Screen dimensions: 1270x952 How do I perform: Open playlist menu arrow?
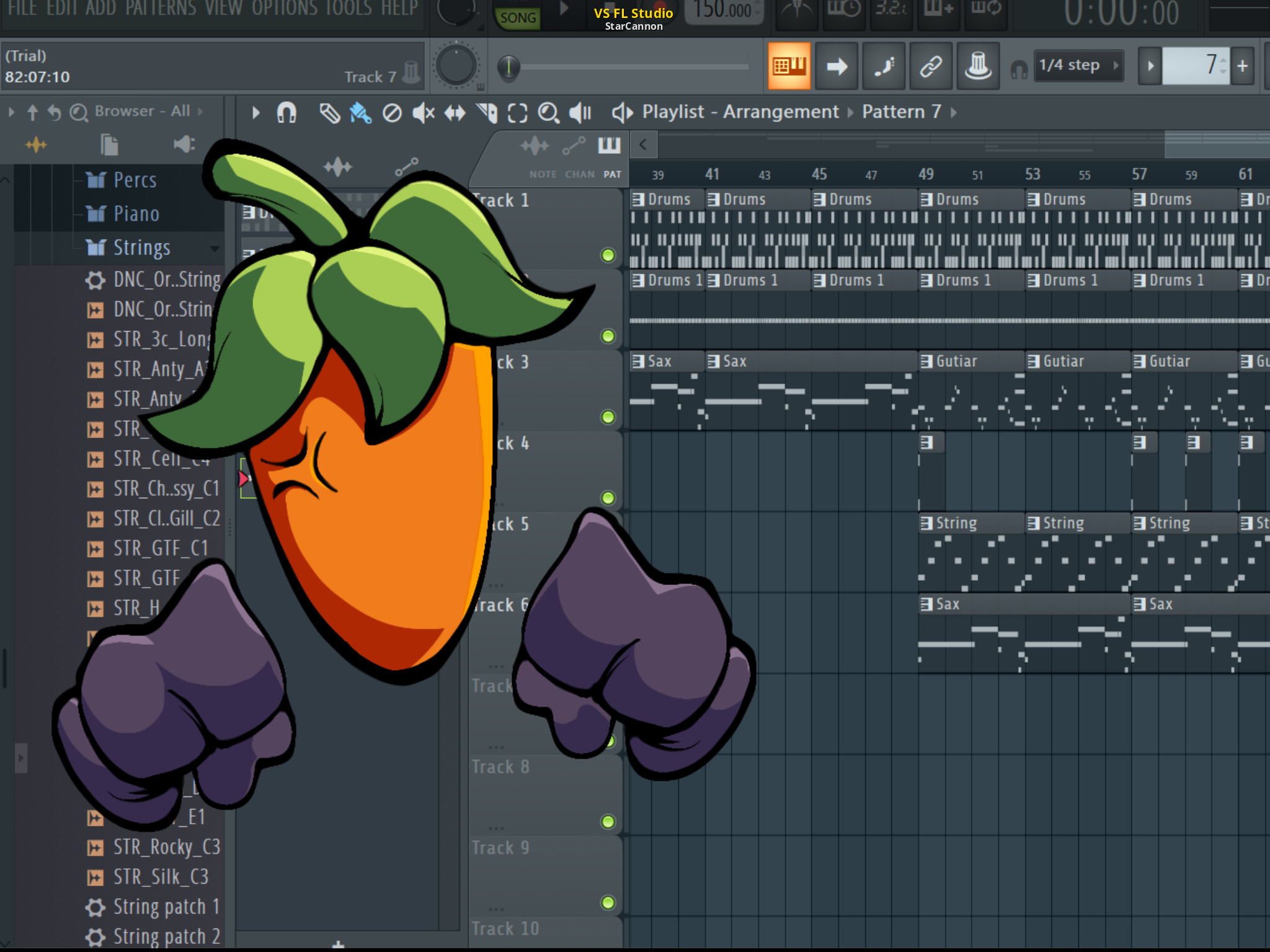click(x=256, y=113)
